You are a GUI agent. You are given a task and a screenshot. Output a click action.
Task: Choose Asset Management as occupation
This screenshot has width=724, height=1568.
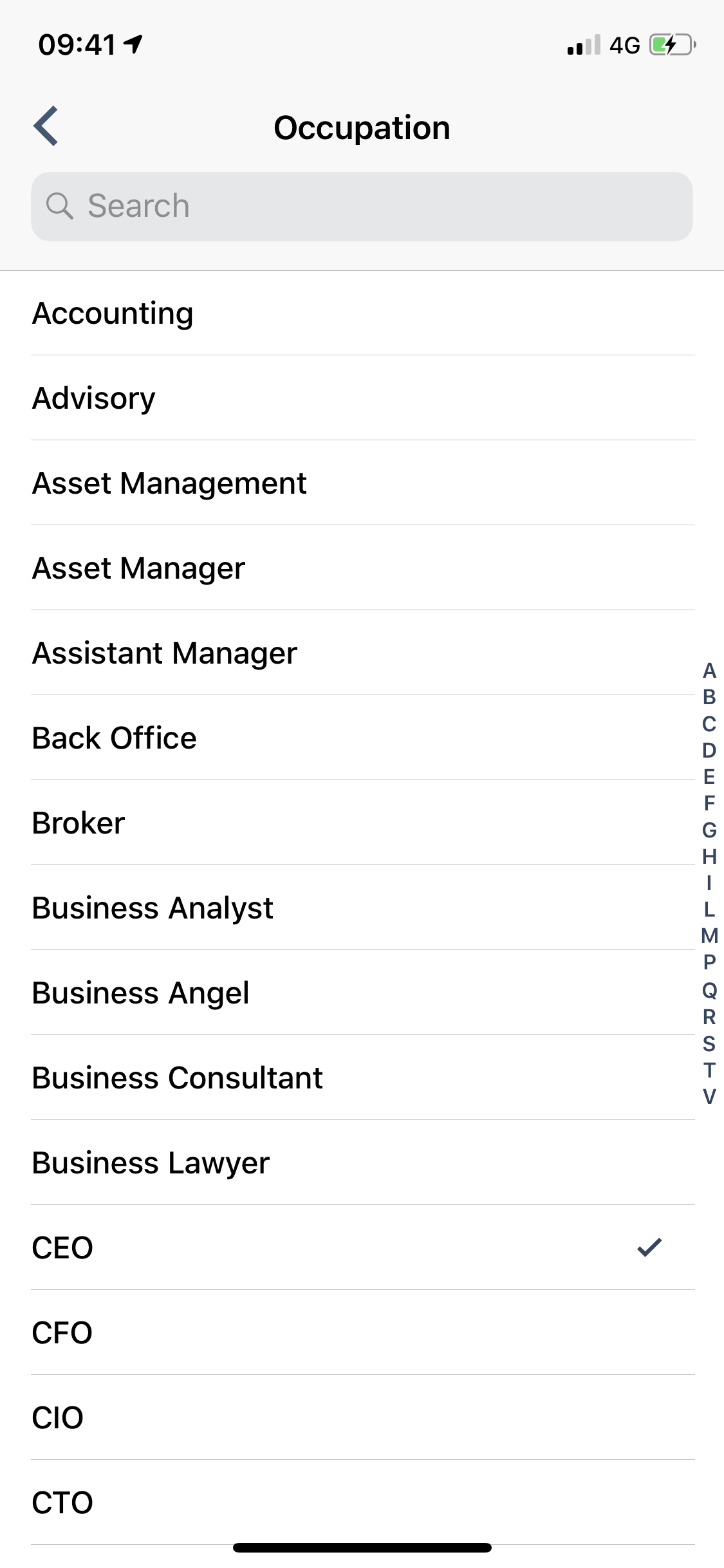(169, 483)
